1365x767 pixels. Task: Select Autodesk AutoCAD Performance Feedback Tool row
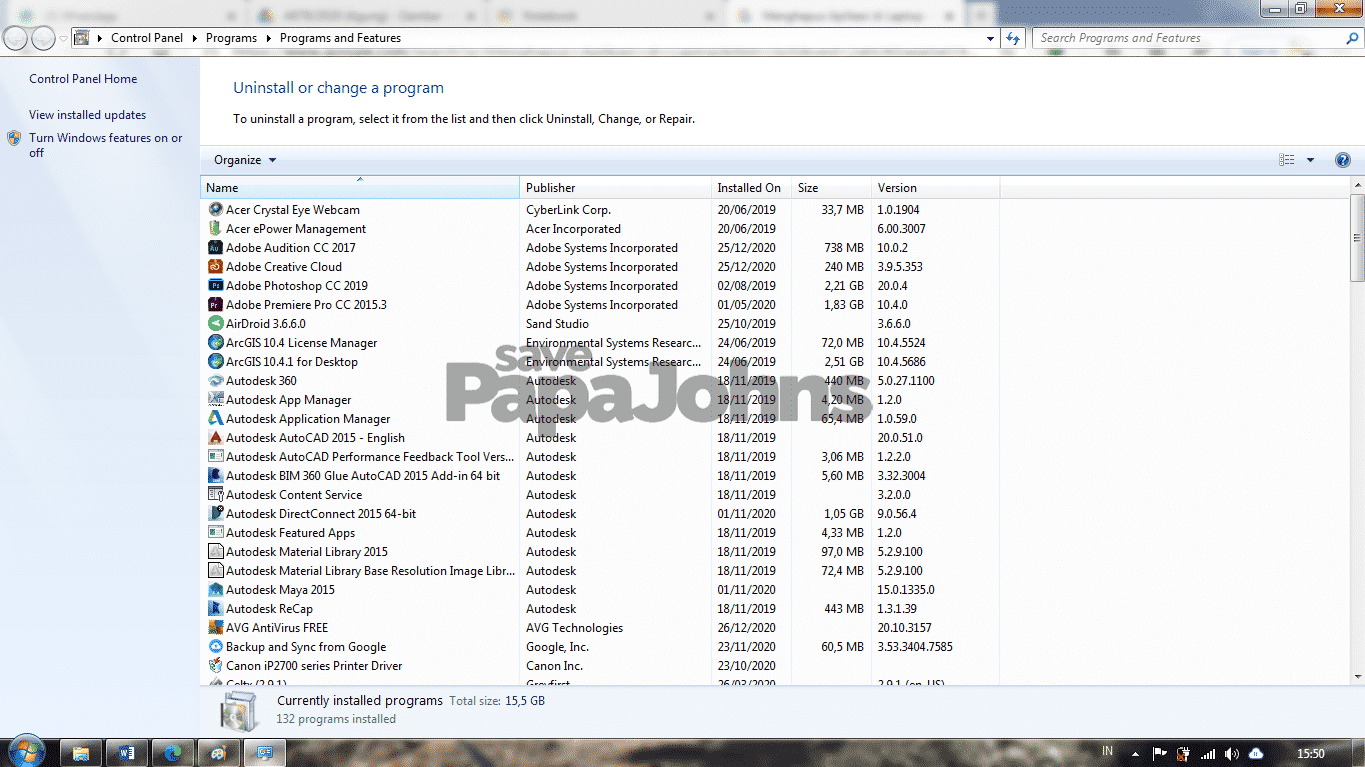pos(602,457)
